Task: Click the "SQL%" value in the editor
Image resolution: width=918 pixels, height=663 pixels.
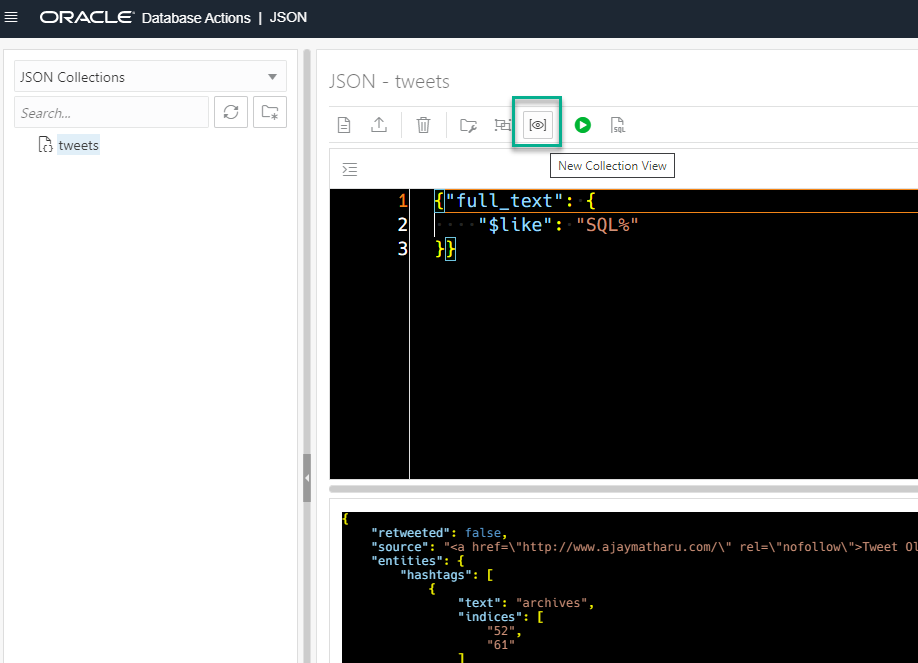Action: 607,225
